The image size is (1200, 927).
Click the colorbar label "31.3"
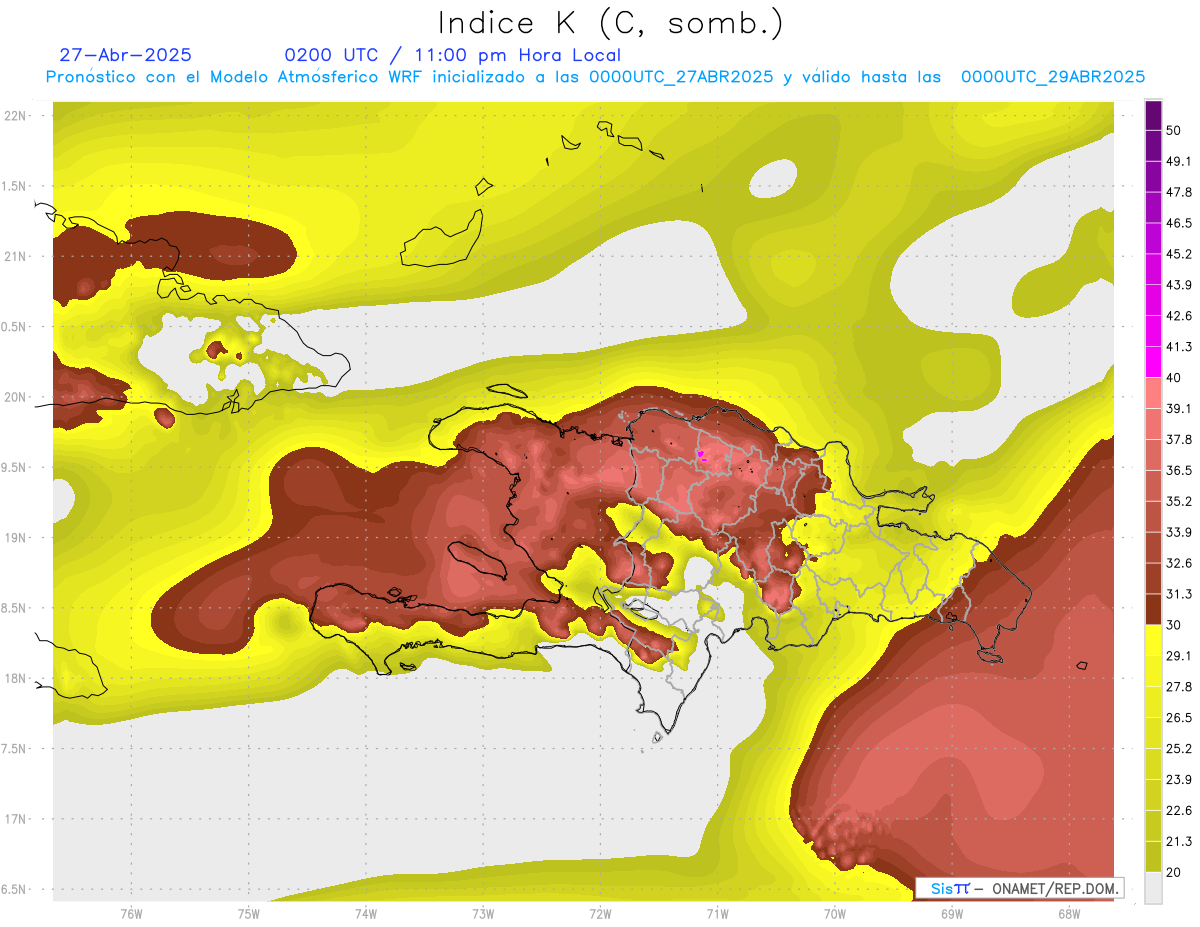(x=1178, y=594)
